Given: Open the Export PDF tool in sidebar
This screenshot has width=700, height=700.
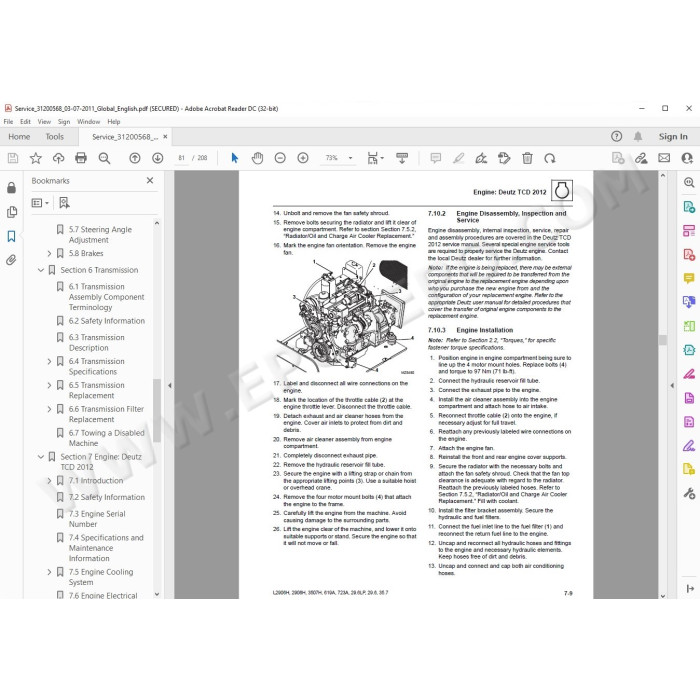Looking at the screenshot, I should pos(689,207).
